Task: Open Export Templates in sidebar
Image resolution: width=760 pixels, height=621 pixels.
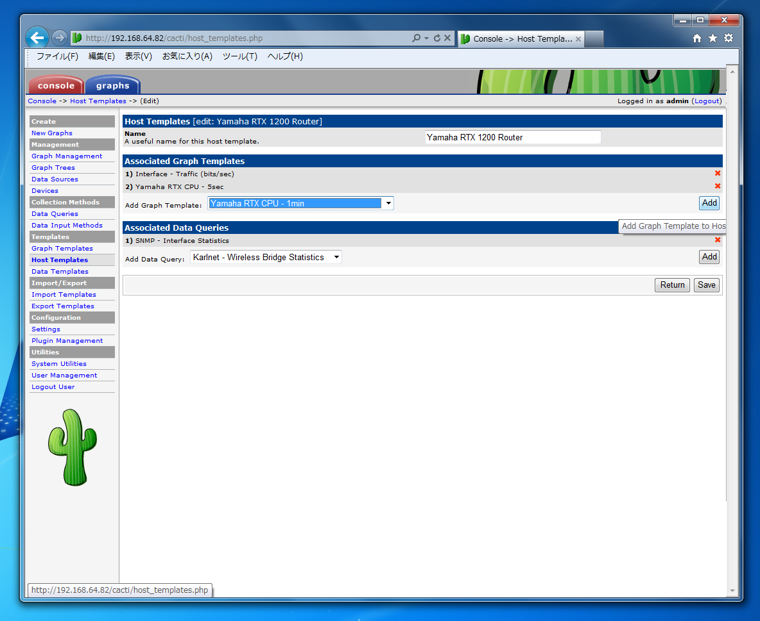Action: 63,306
